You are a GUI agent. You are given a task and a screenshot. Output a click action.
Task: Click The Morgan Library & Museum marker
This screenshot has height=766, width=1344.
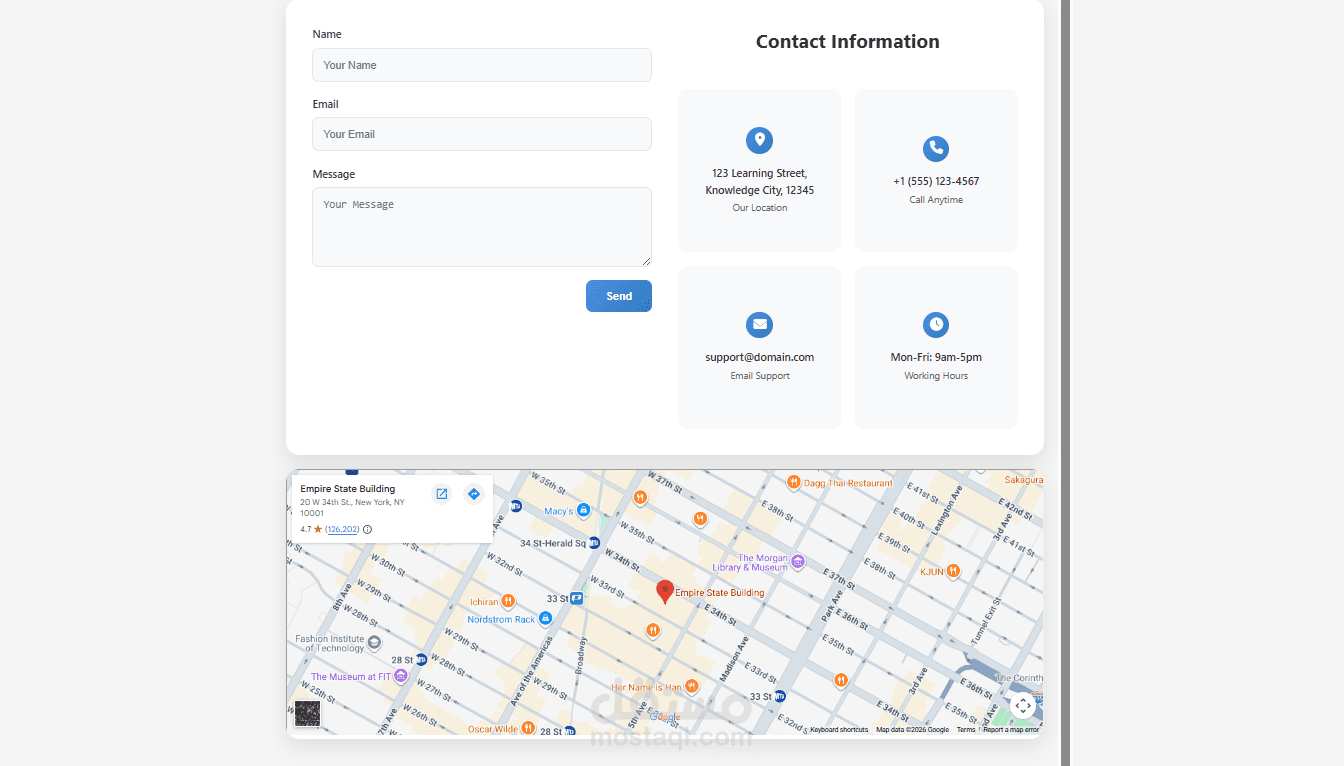(x=797, y=562)
